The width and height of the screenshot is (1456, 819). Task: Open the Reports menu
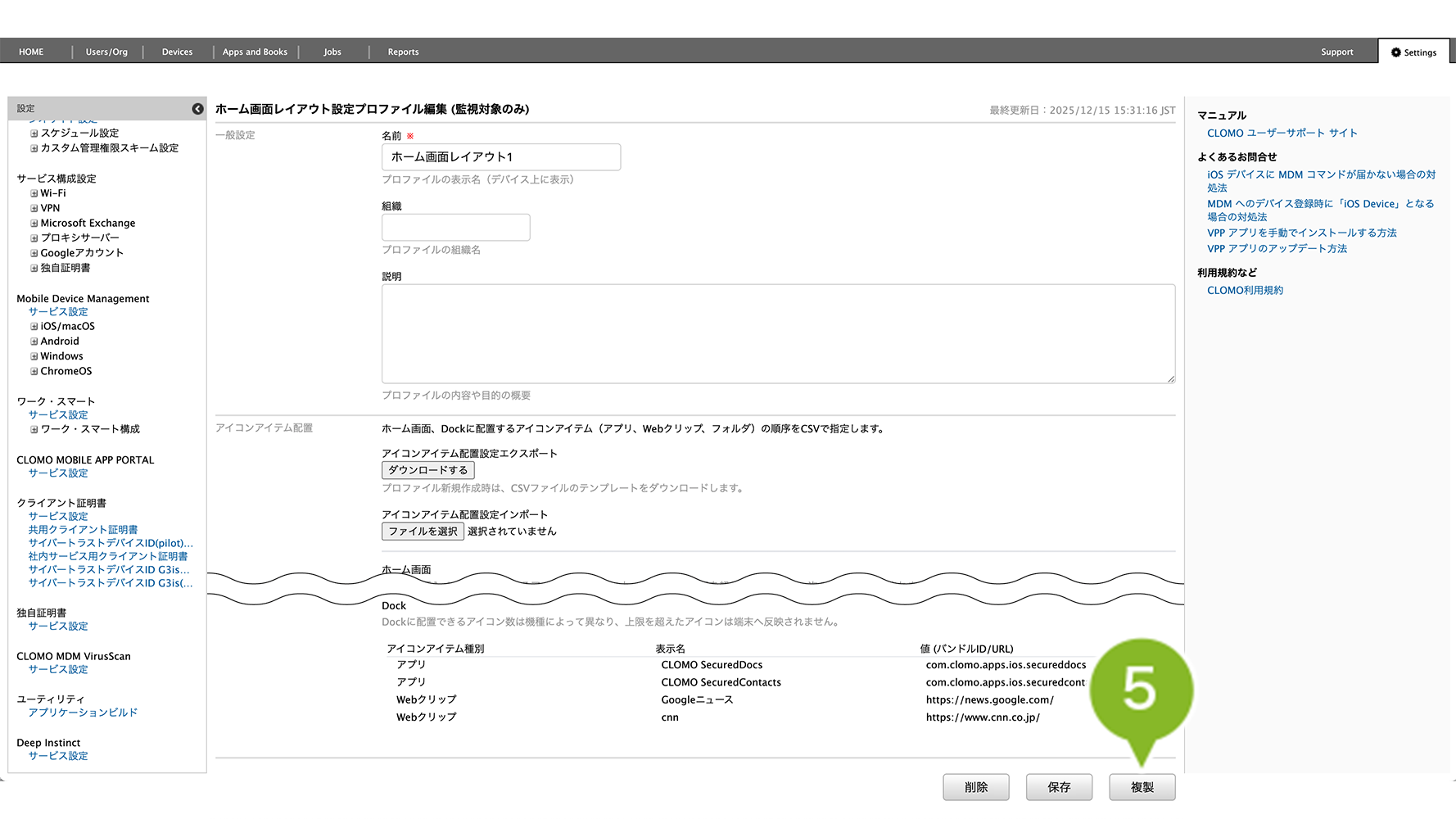click(x=403, y=52)
